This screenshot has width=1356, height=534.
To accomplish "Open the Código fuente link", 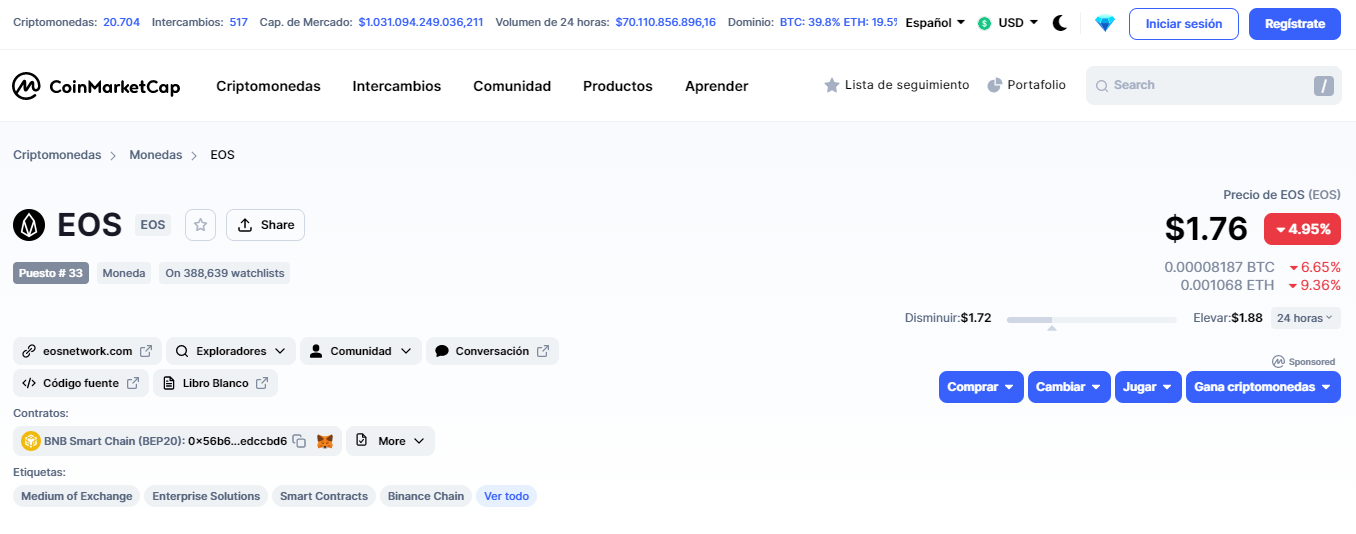I will click(81, 383).
